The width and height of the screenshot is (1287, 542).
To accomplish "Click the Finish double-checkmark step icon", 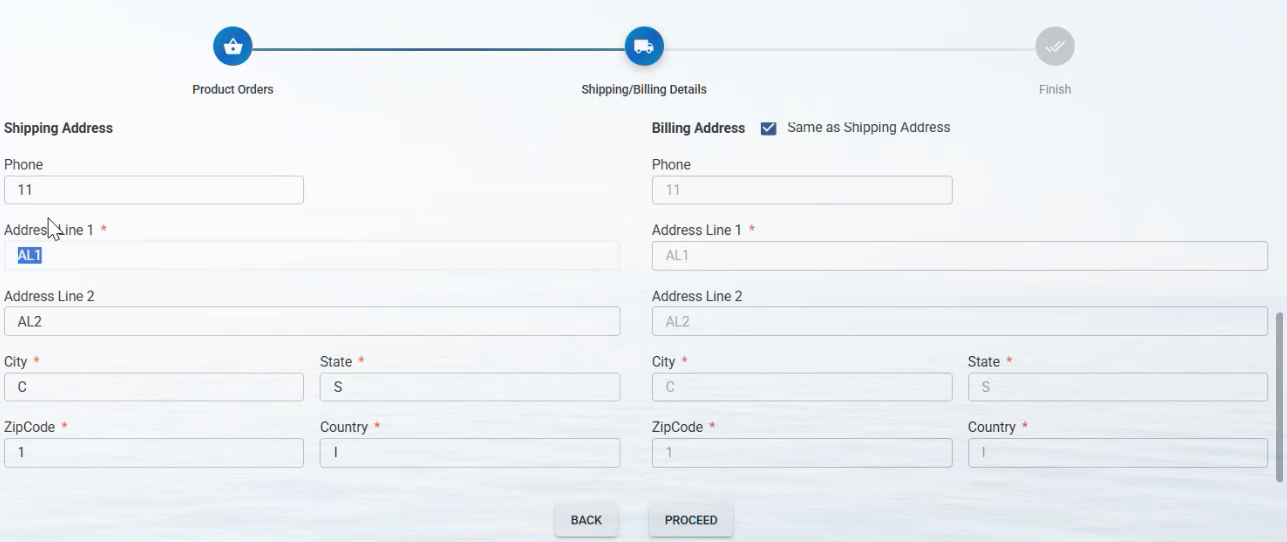I will pos(1054,46).
